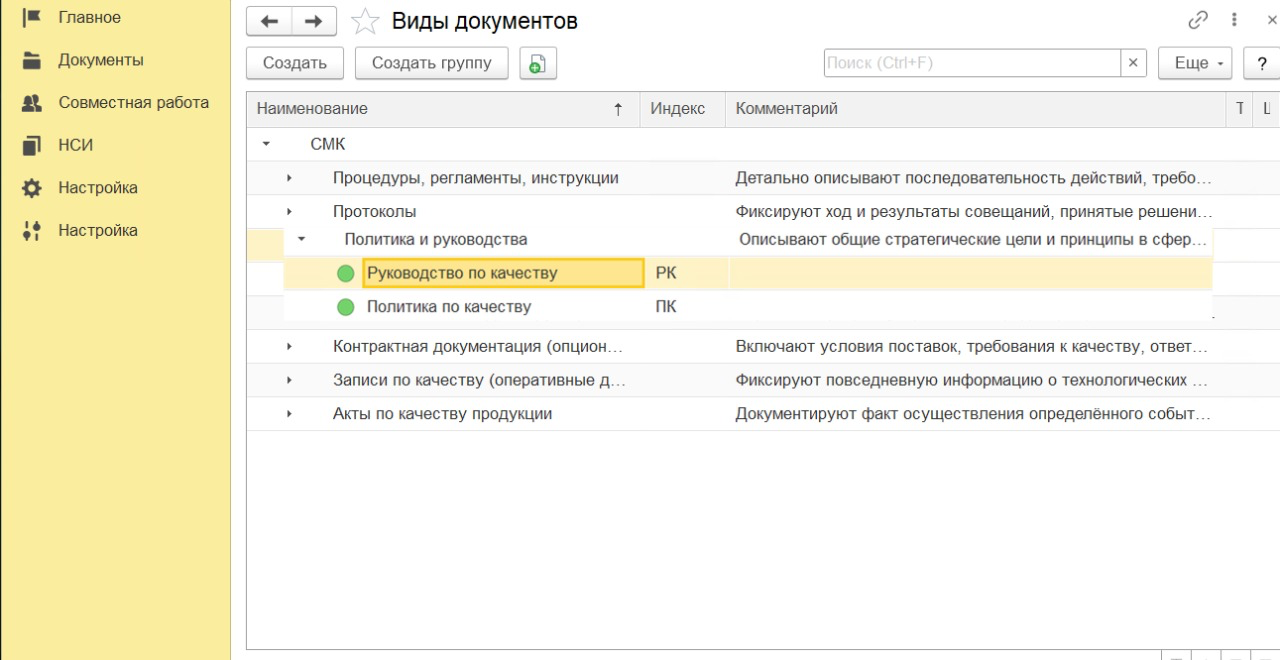Go back using the left arrow button
The height and width of the screenshot is (660, 1280).
click(269, 21)
